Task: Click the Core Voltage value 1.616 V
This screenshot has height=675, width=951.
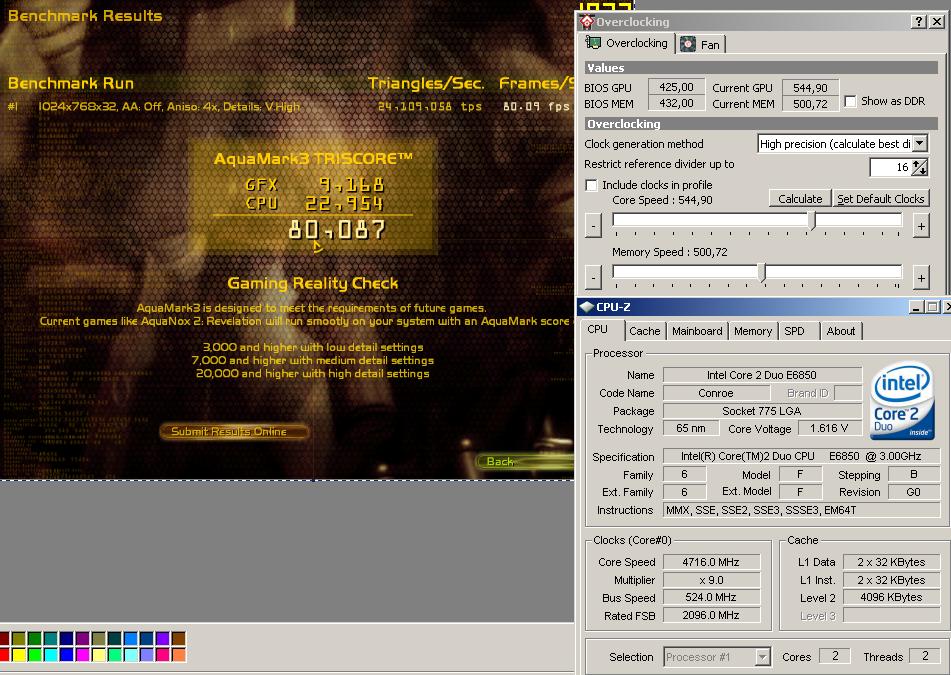Action: [x=828, y=428]
